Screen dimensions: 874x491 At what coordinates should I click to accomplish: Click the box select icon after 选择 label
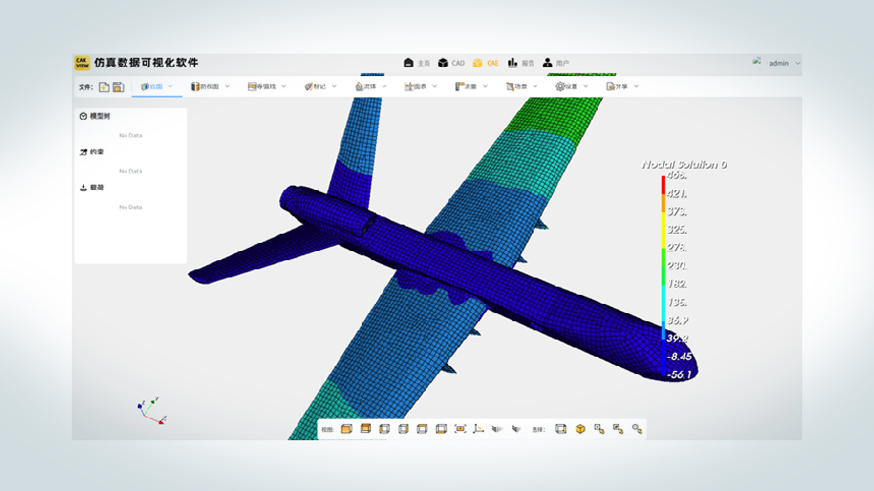[561, 429]
